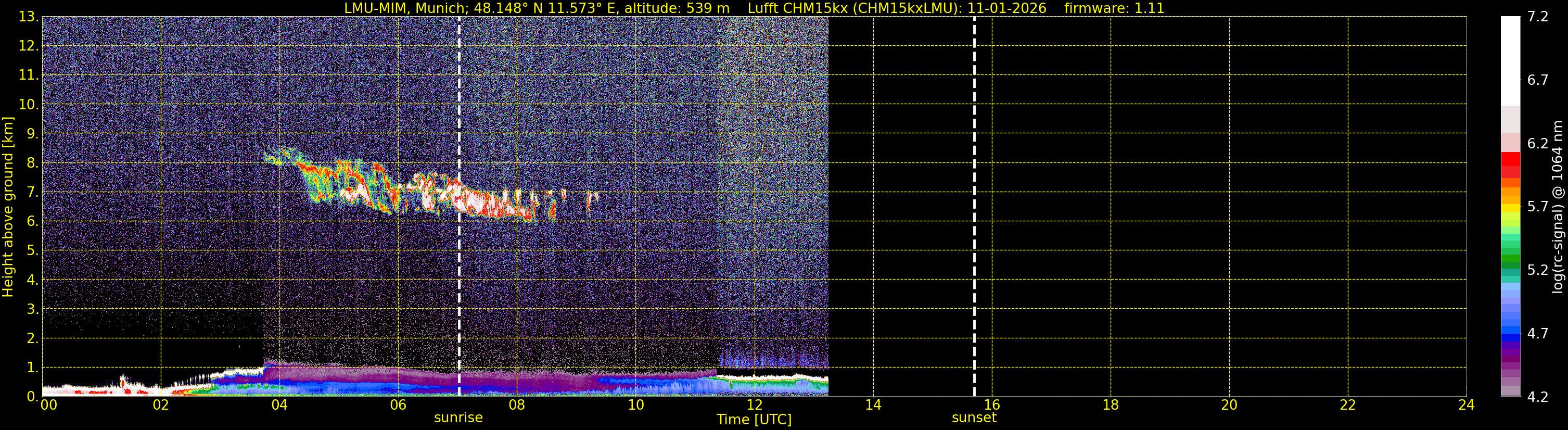Viewport: 1568px width, 430px height.
Task: Click the 'firmware: 1.11' text
Action: click(x=1114, y=8)
